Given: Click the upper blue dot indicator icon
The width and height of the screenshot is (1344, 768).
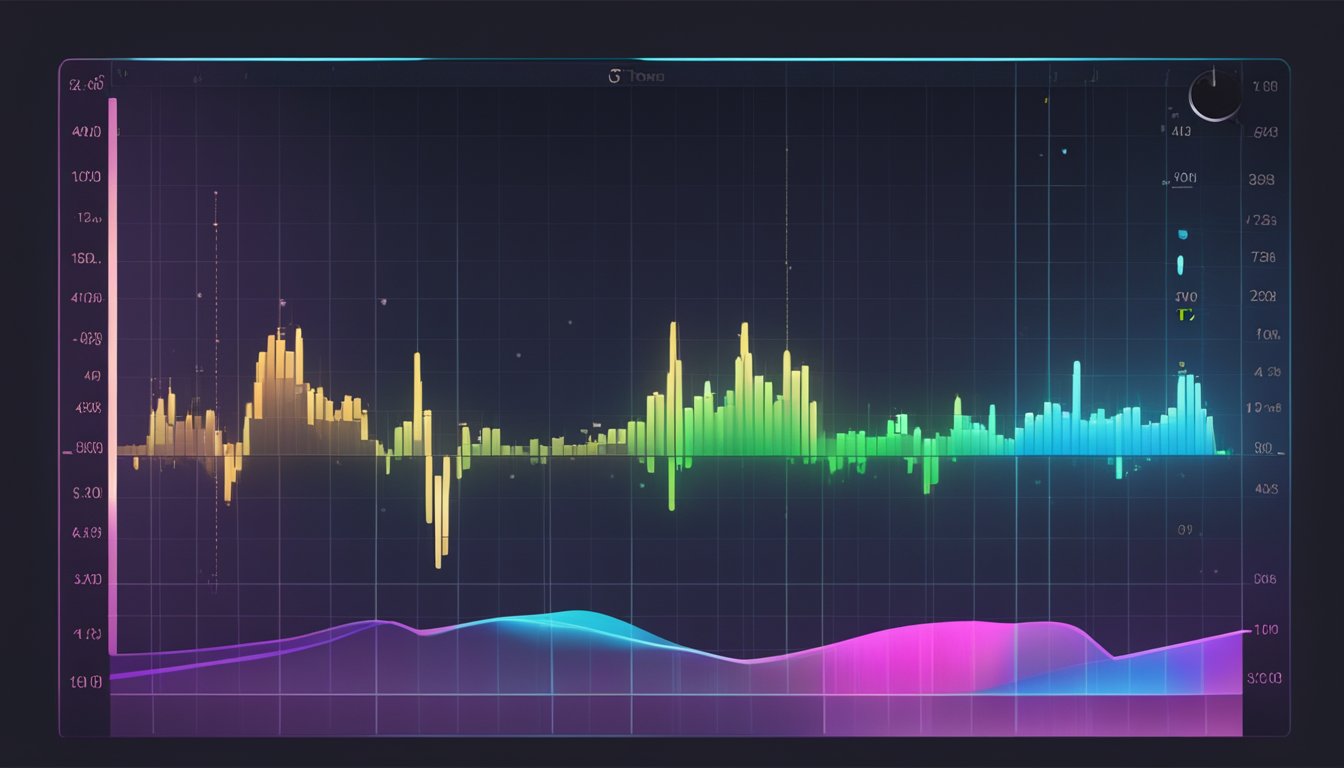Looking at the screenshot, I should point(1182,232).
